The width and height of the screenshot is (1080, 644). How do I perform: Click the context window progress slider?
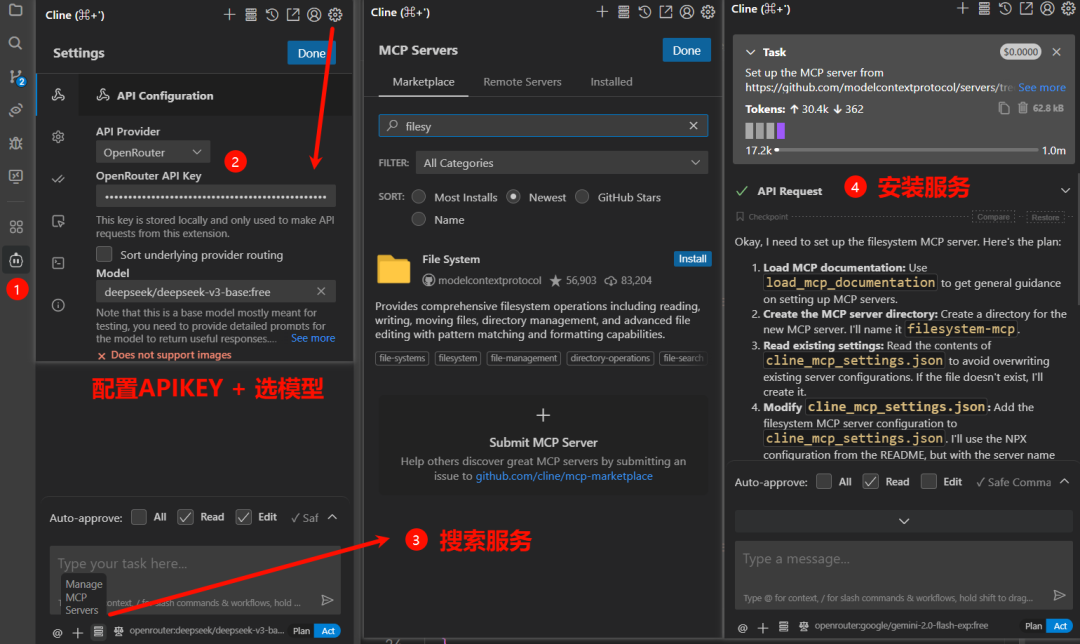click(x=906, y=149)
